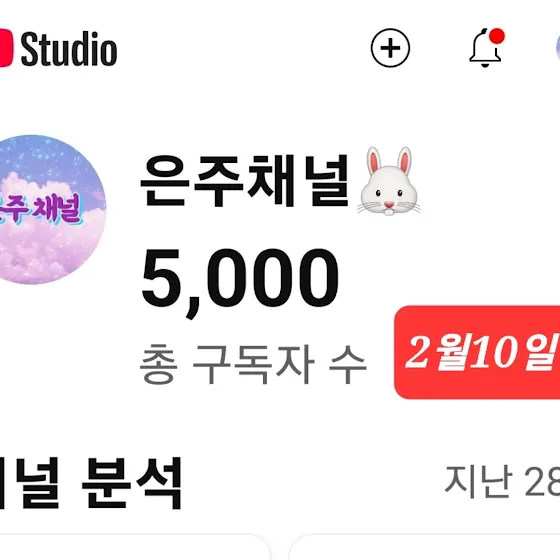The height and width of the screenshot is (560, 560).
Task: Click the red YouTube logo icon
Action: pyautogui.click(x=6, y=48)
